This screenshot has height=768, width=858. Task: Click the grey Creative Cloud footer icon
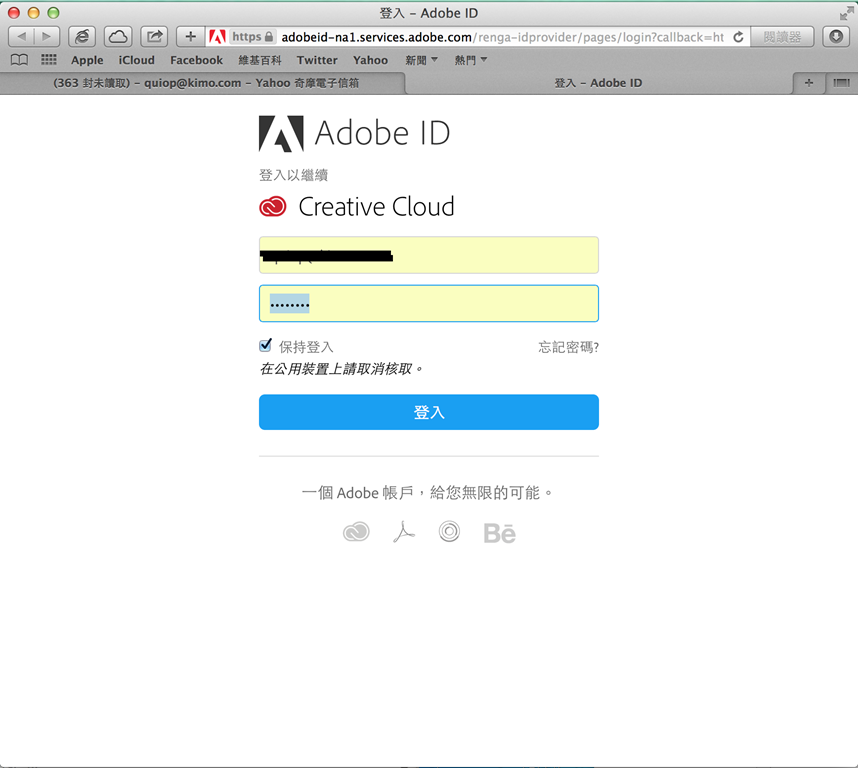click(356, 532)
